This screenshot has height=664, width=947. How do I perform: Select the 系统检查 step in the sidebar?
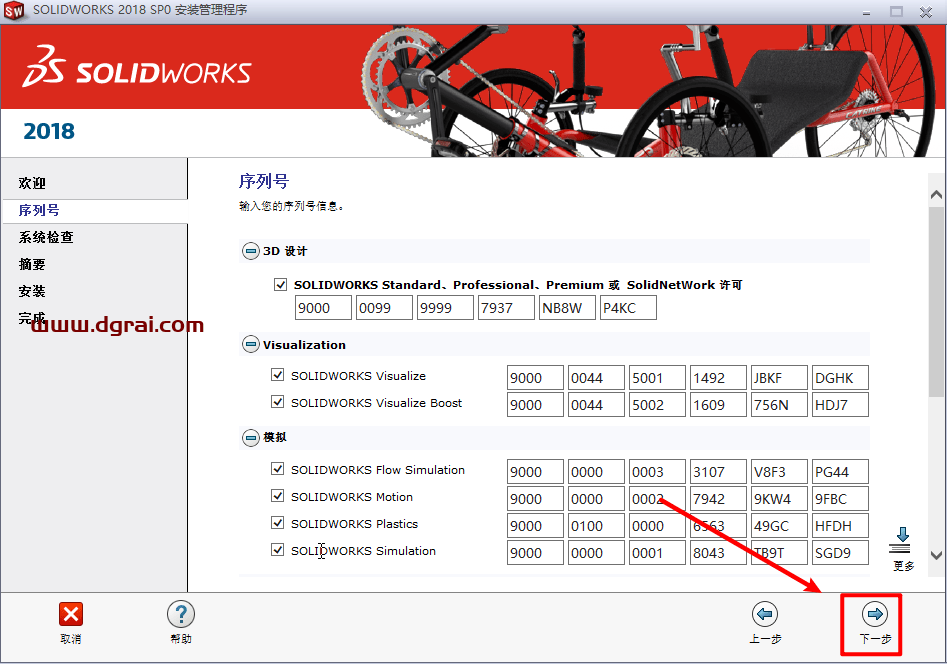pos(46,237)
